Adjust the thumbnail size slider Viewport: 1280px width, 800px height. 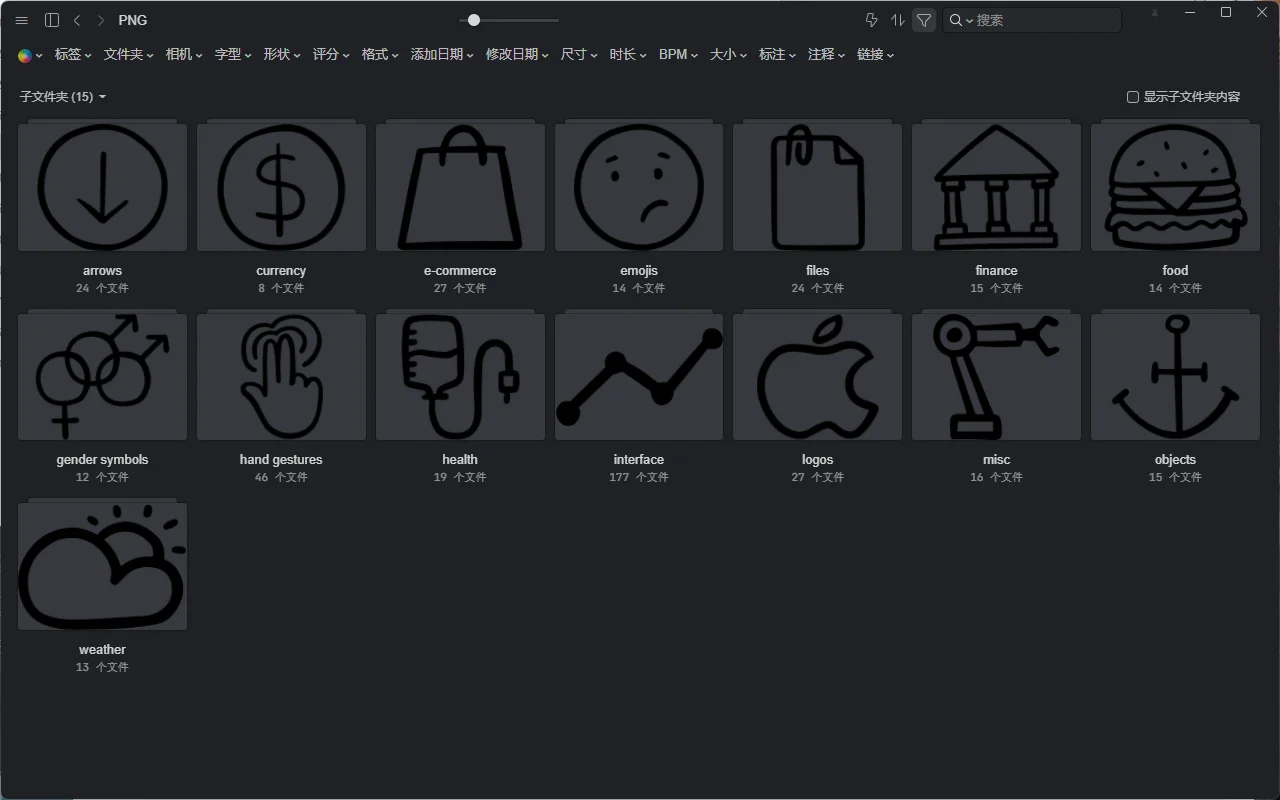[510, 20]
